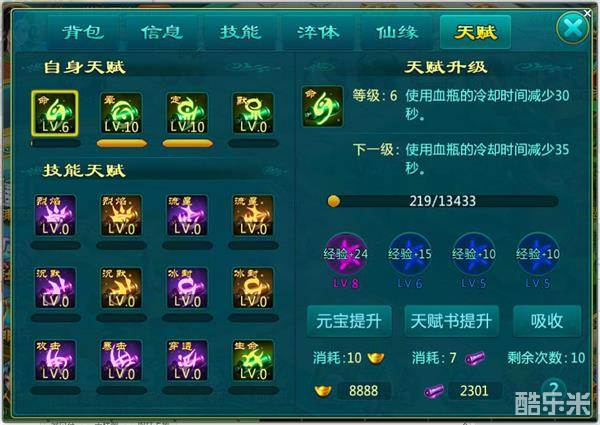Open the 淬体 tab
This screenshot has width=600, height=425.
tap(319, 33)
